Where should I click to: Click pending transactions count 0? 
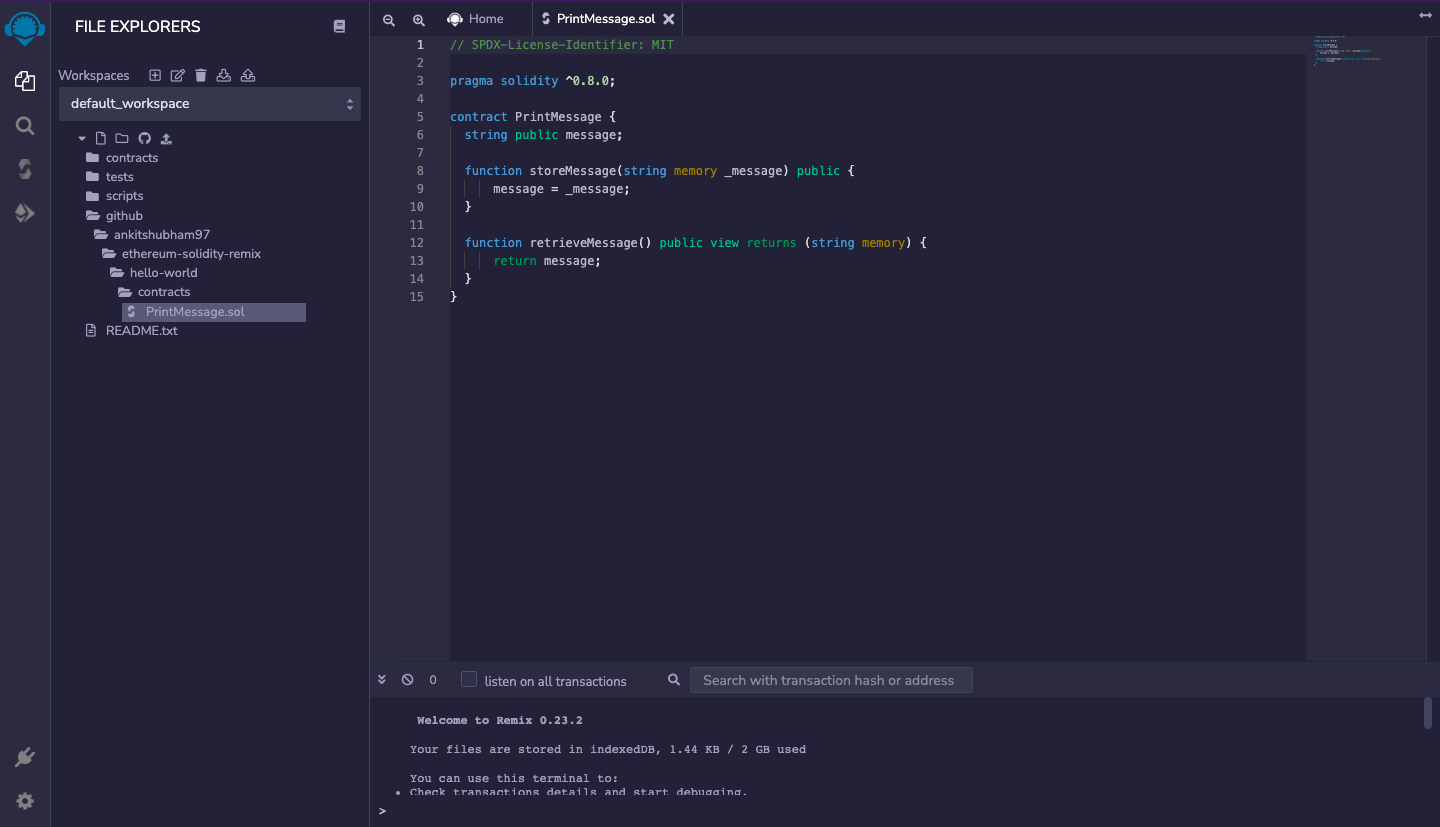coord(433,680)
